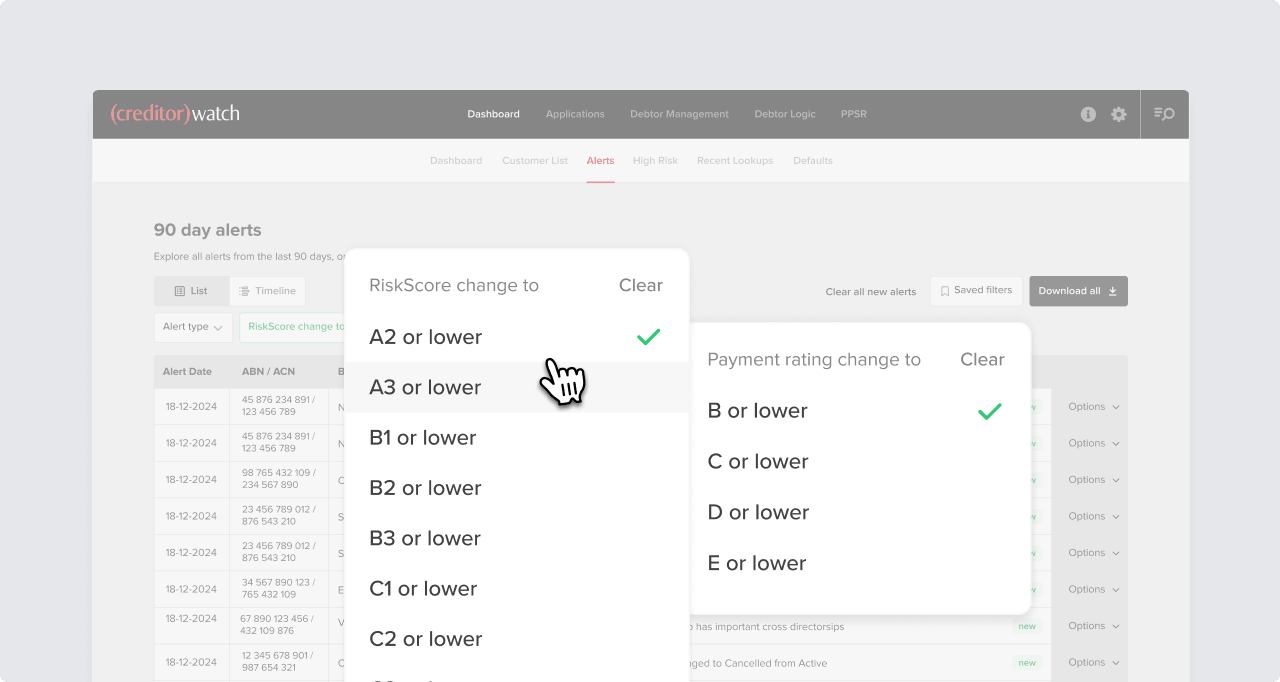The image size is (1280, 682).
Task: Click Alert Date column header
Action: (x=187, y=371)
